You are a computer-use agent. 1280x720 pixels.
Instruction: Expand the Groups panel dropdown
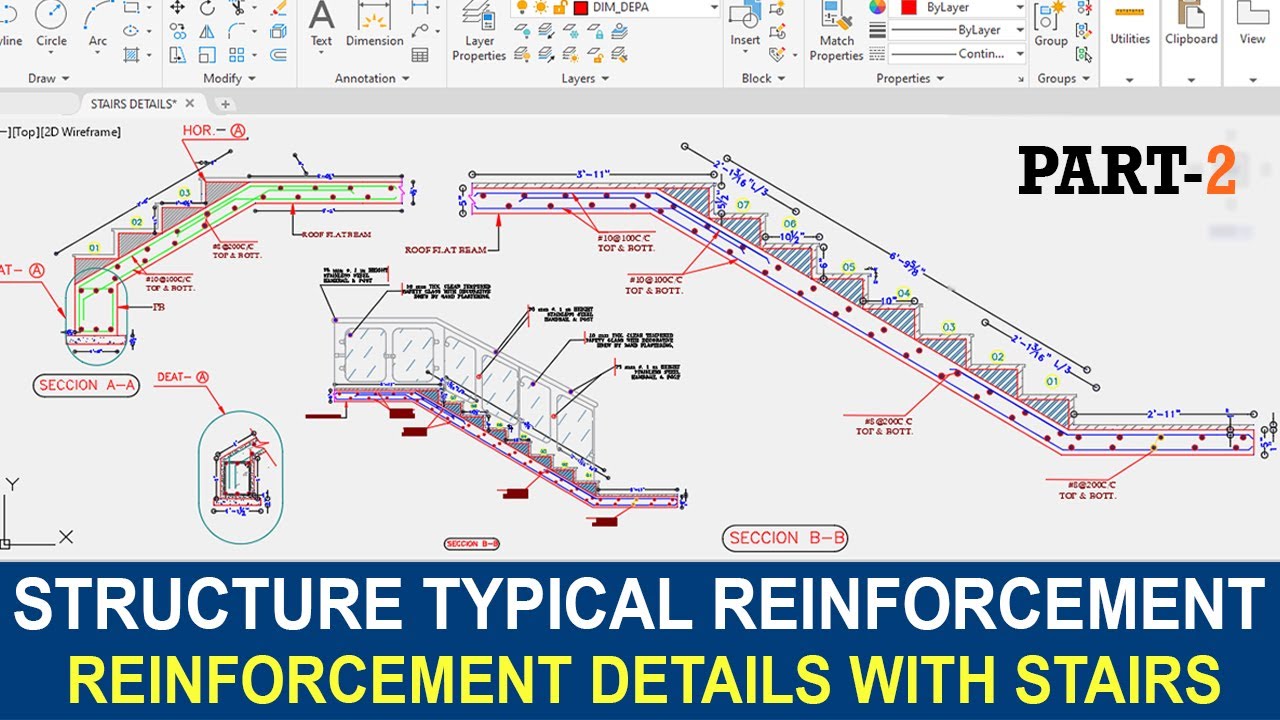[x=1063, y=78]
